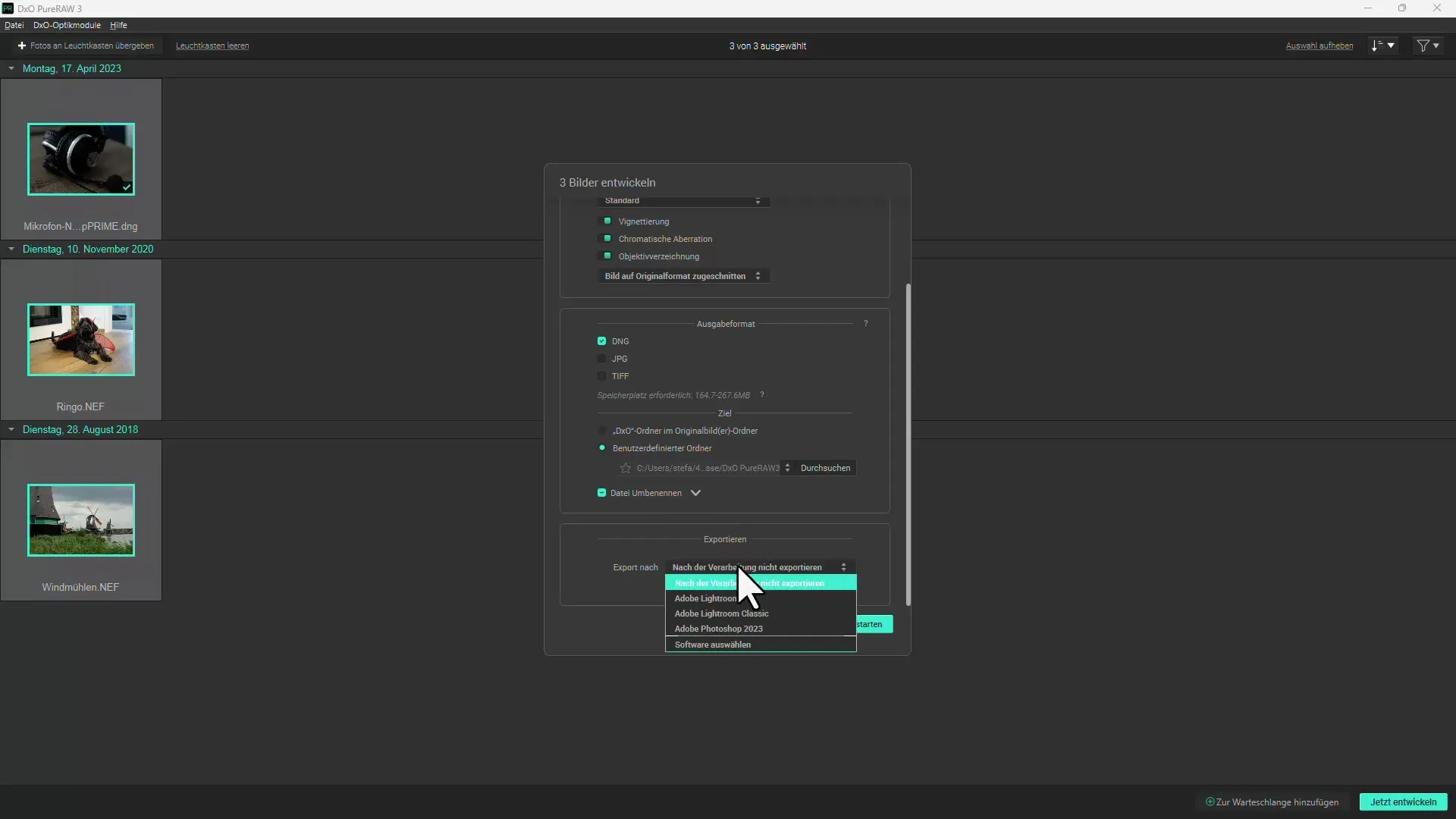Collapse the Montag, 17. April 2023 group

point(11,68)
